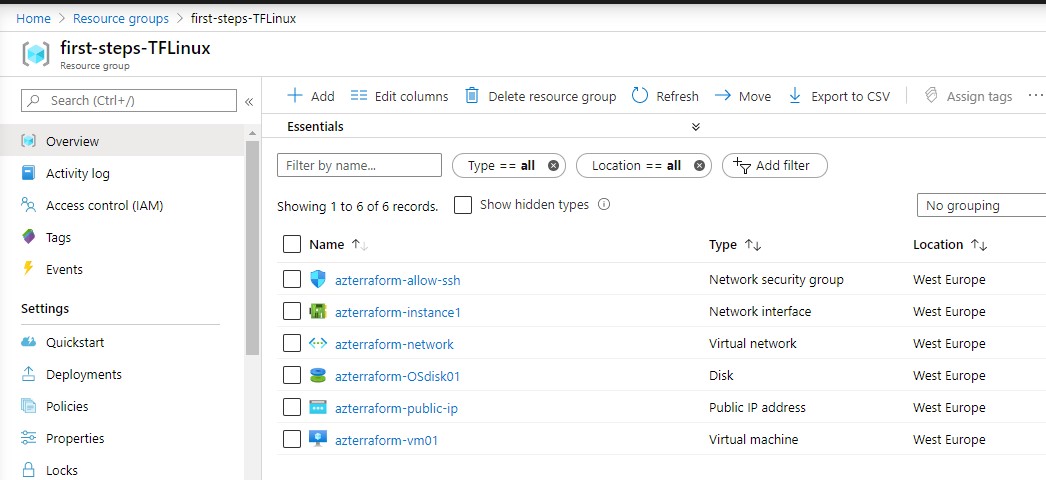Click the Refresh icon in the toolbar

[x=639, y=96]
